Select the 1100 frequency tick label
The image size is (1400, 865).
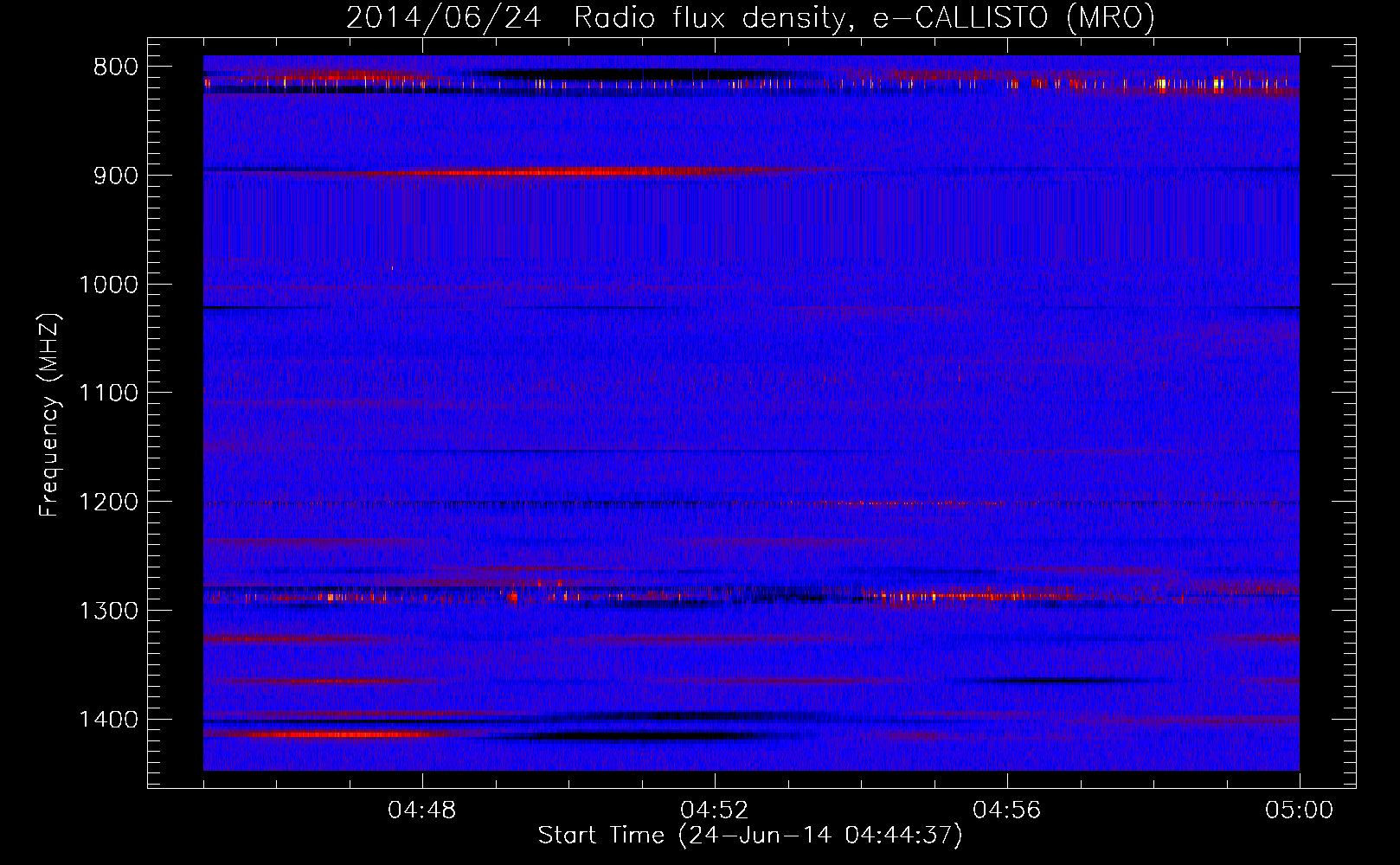(108, 394)
